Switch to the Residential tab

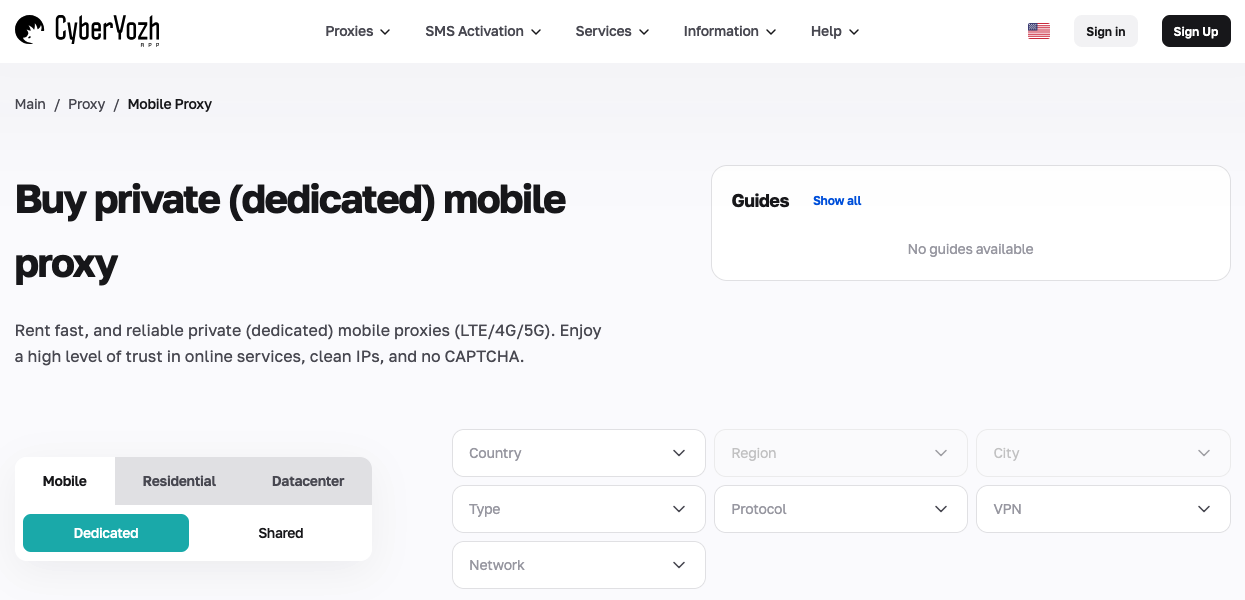179,481
